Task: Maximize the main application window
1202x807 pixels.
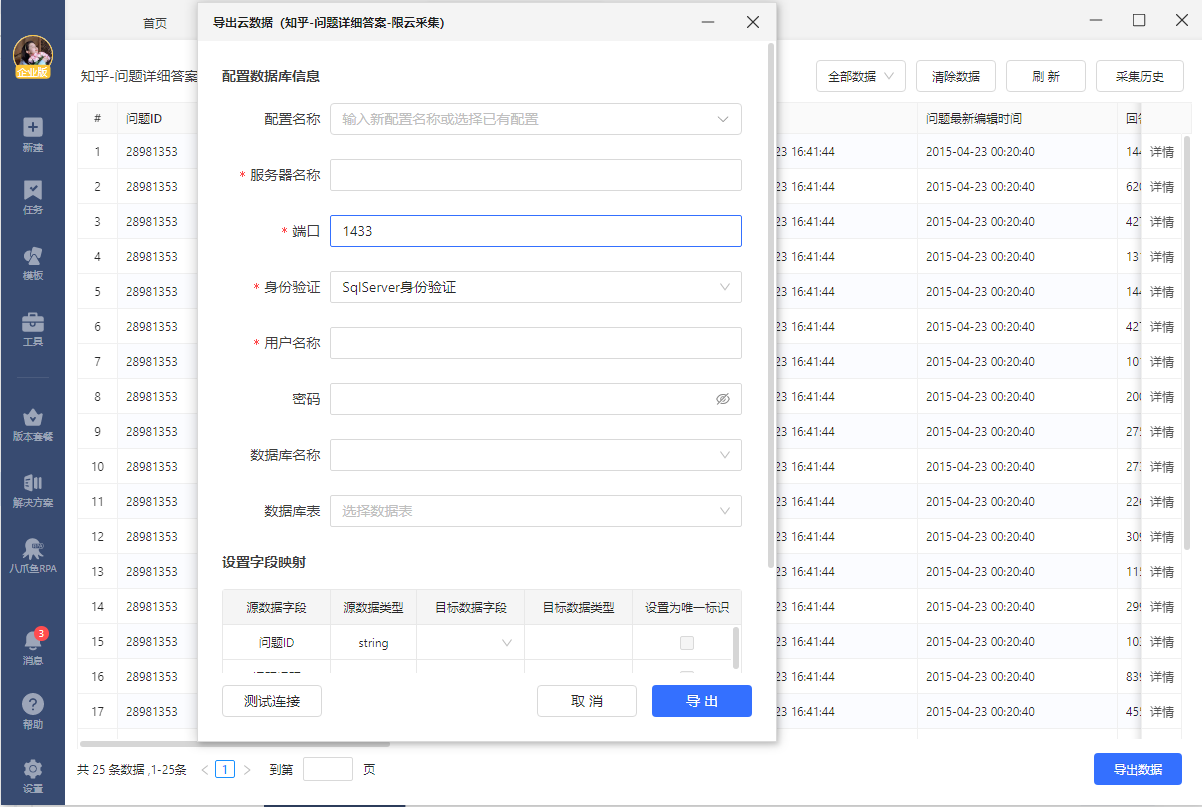Action: pos(1139,20)
